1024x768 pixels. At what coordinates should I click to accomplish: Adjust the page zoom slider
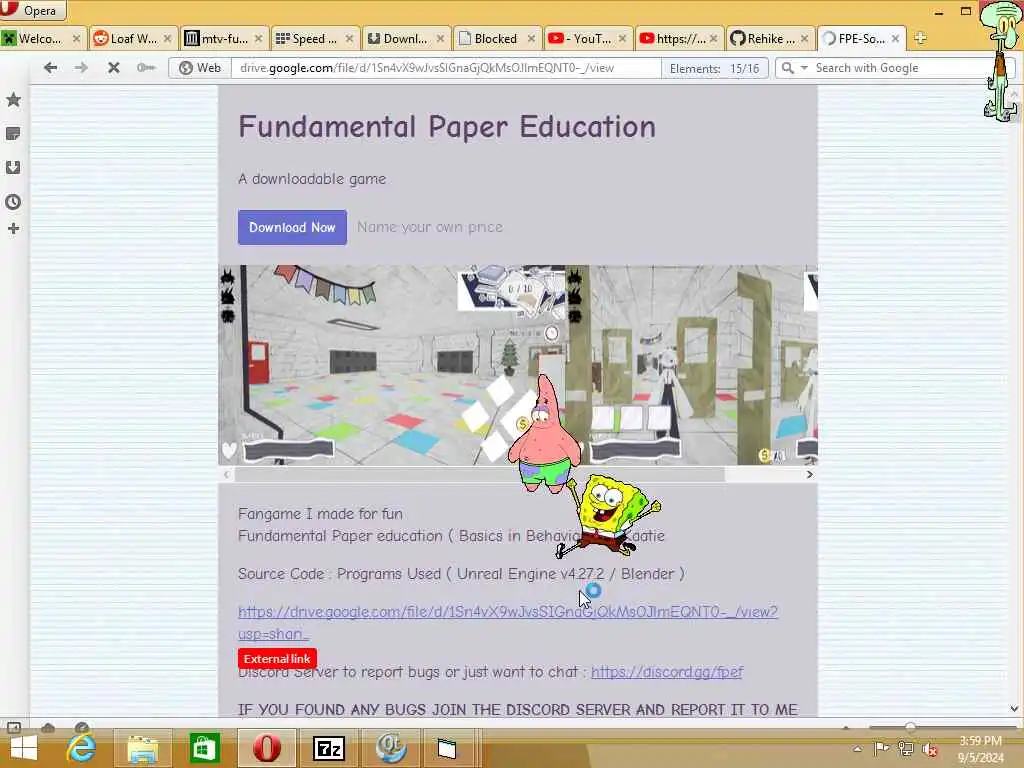click(x=910, y=727)
